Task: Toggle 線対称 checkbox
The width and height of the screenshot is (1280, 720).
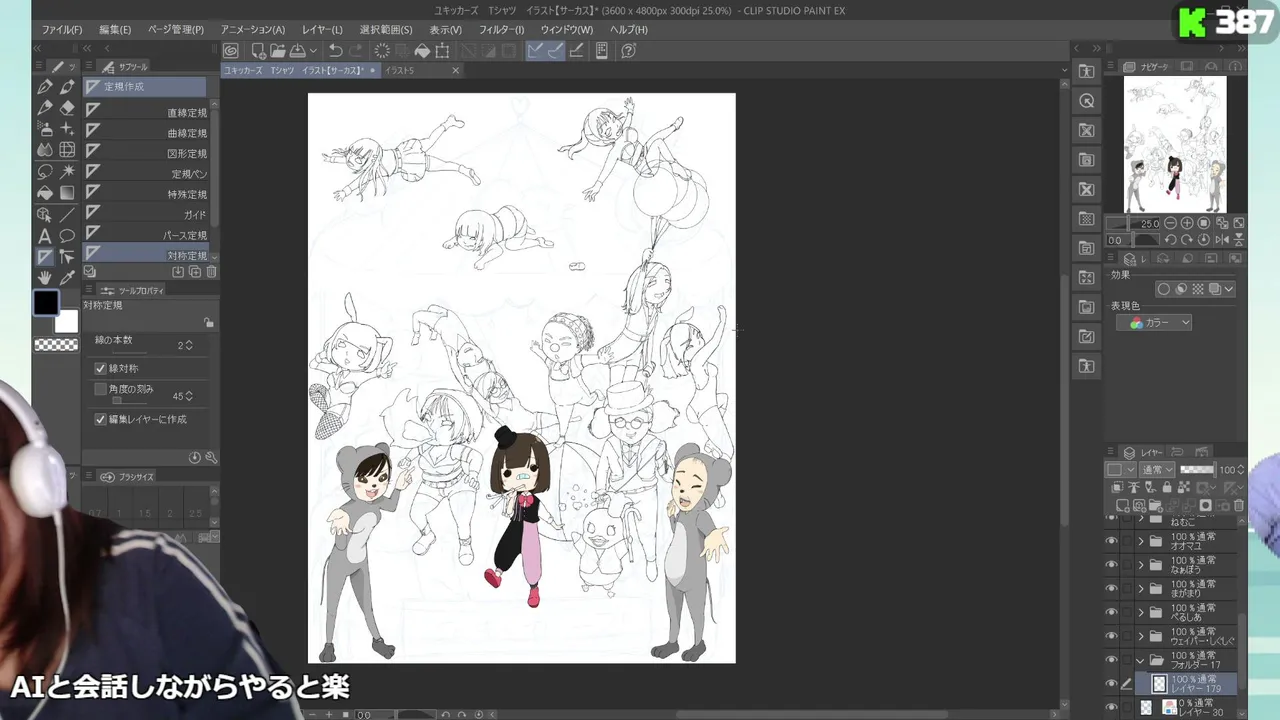Action: click(100, 369)
